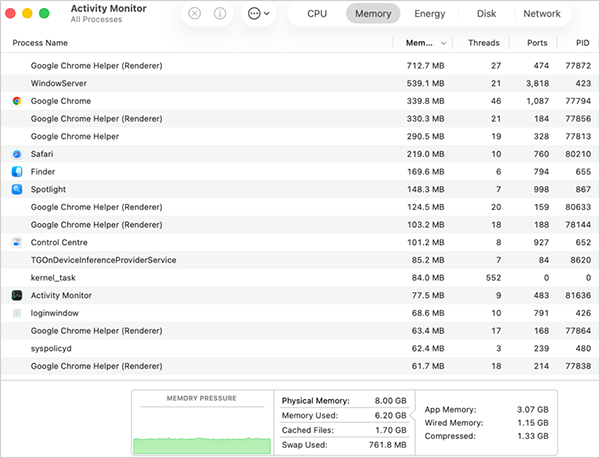Click the 552 threads value
Viewport: 600px width, 458px height.
493,278
